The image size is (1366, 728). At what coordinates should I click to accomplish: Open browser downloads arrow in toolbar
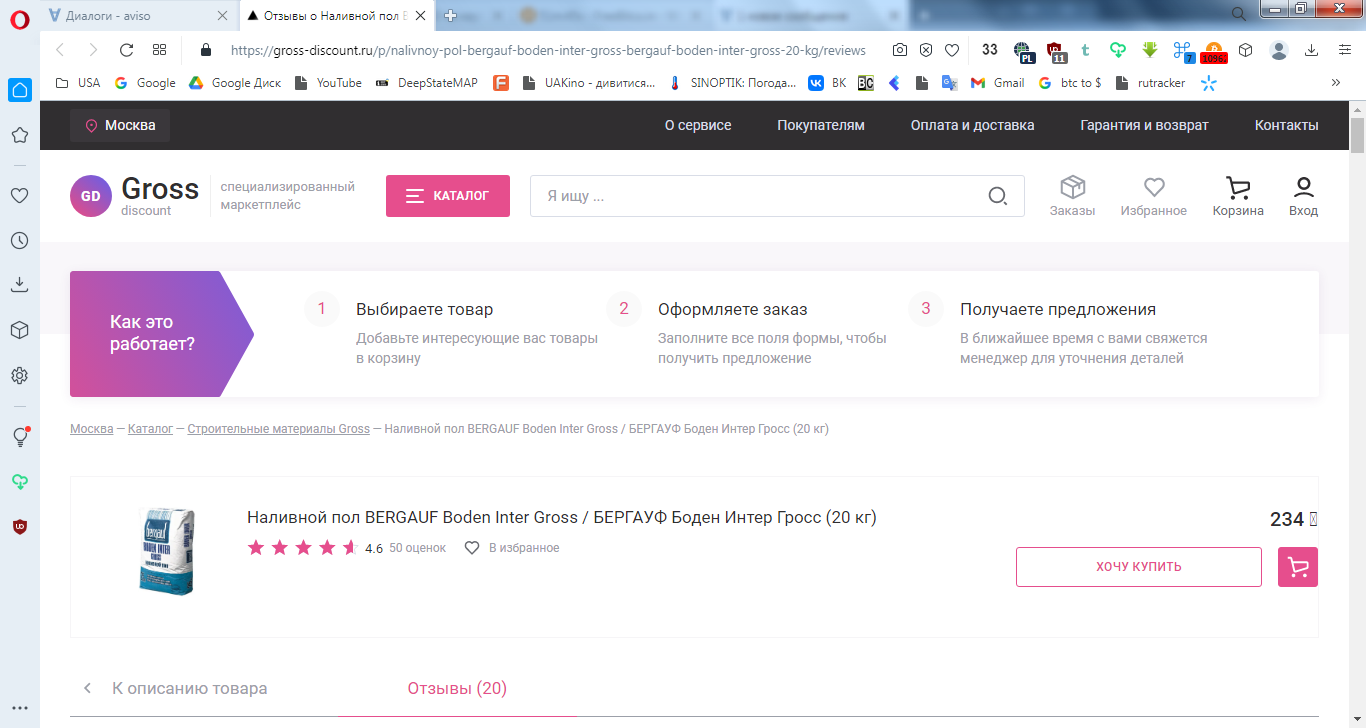[x=1312, y=50]
